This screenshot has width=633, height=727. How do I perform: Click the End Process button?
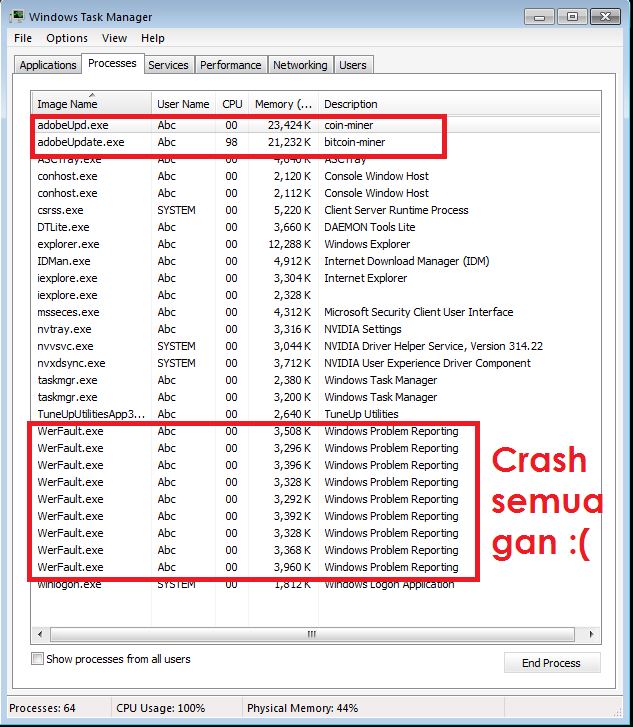pos(551,663)
